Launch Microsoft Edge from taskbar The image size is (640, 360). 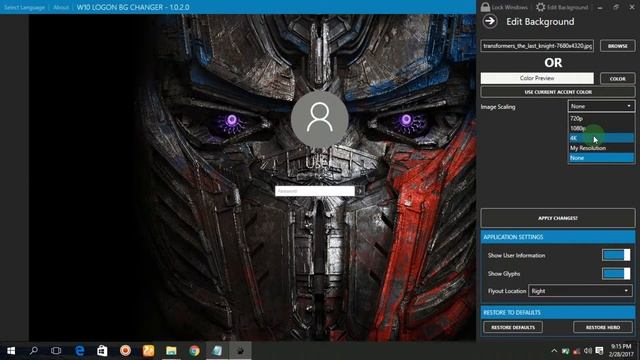80,351
